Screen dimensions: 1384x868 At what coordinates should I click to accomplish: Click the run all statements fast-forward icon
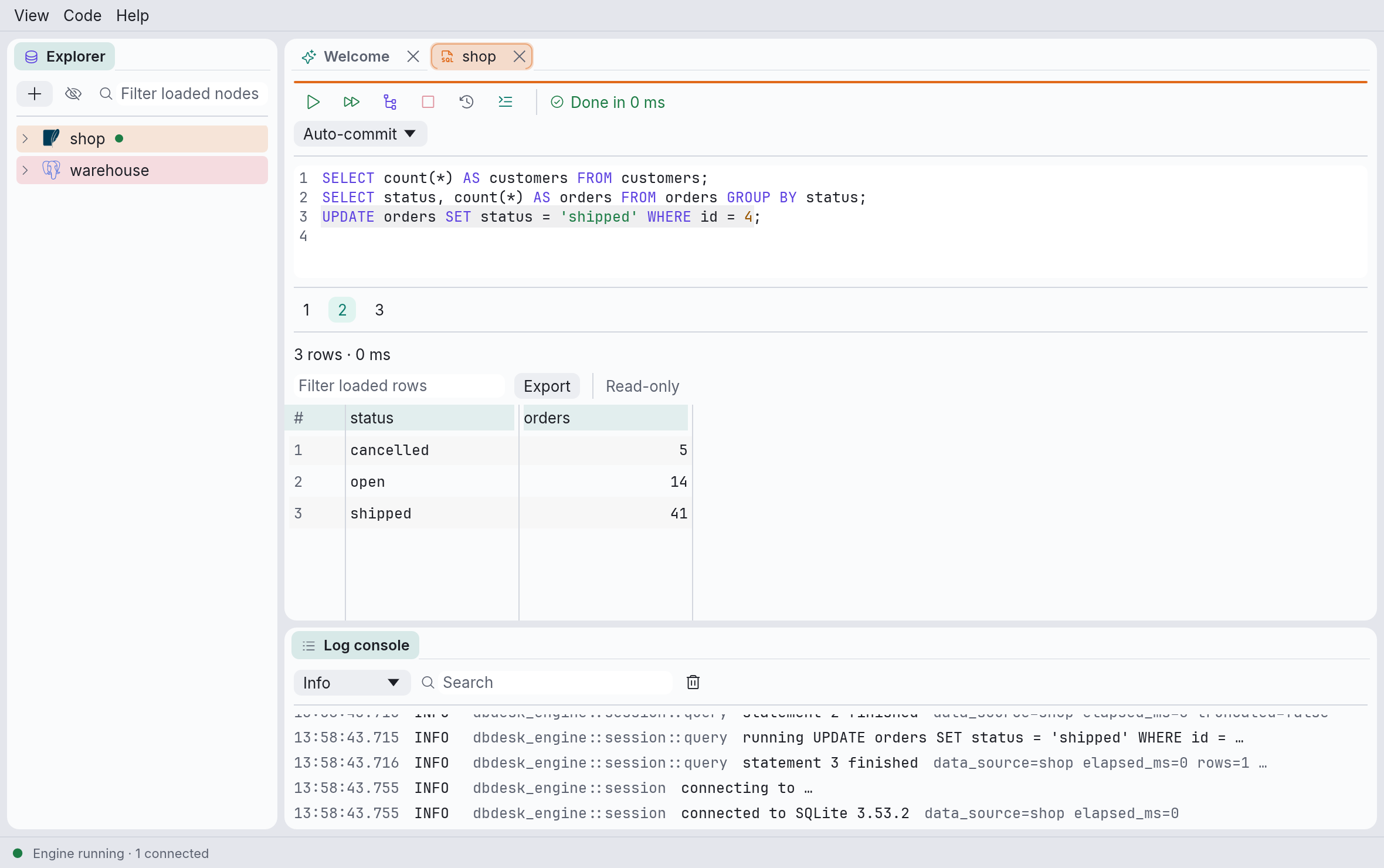click(x=351, y=102)
